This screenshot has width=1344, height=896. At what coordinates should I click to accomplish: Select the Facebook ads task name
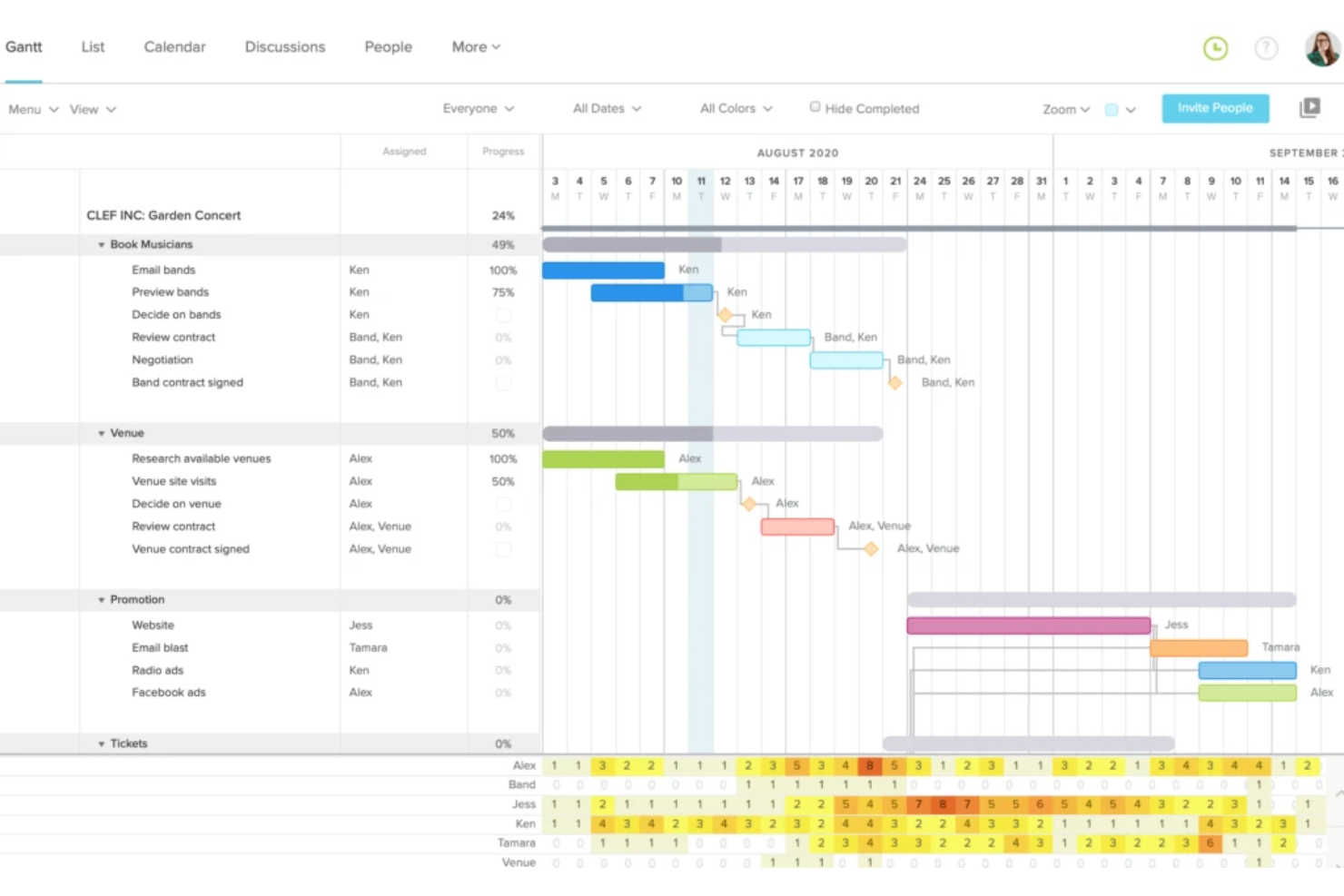[x=168, y=692]
